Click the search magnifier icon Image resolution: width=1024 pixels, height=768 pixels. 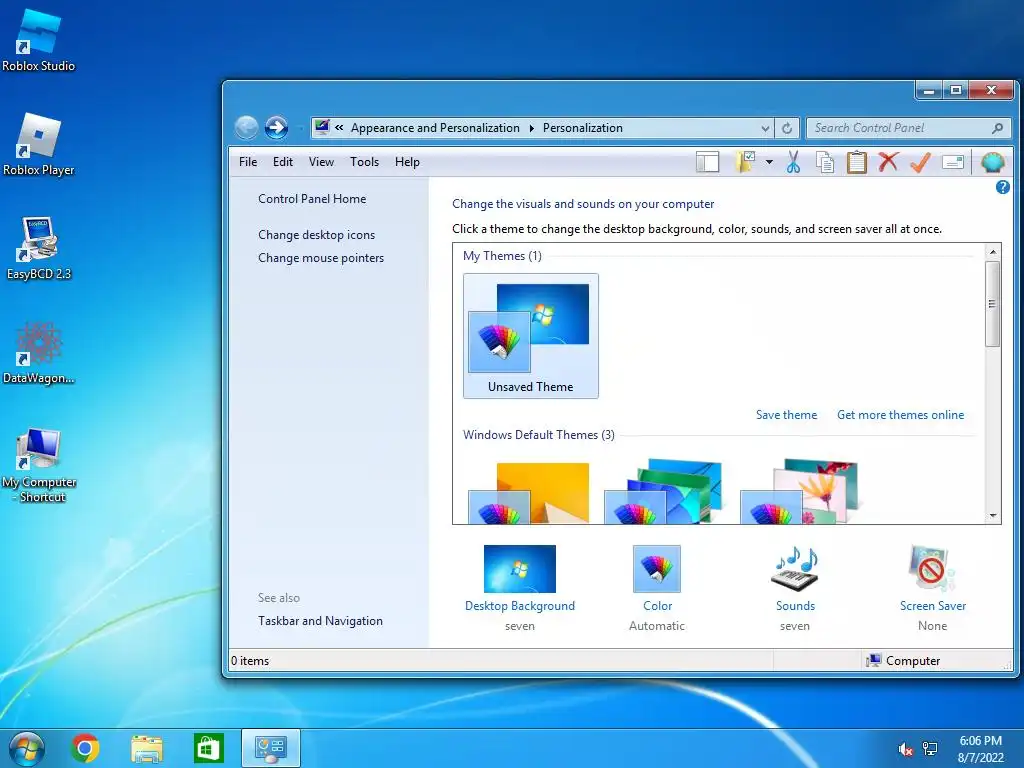(997, 128)
